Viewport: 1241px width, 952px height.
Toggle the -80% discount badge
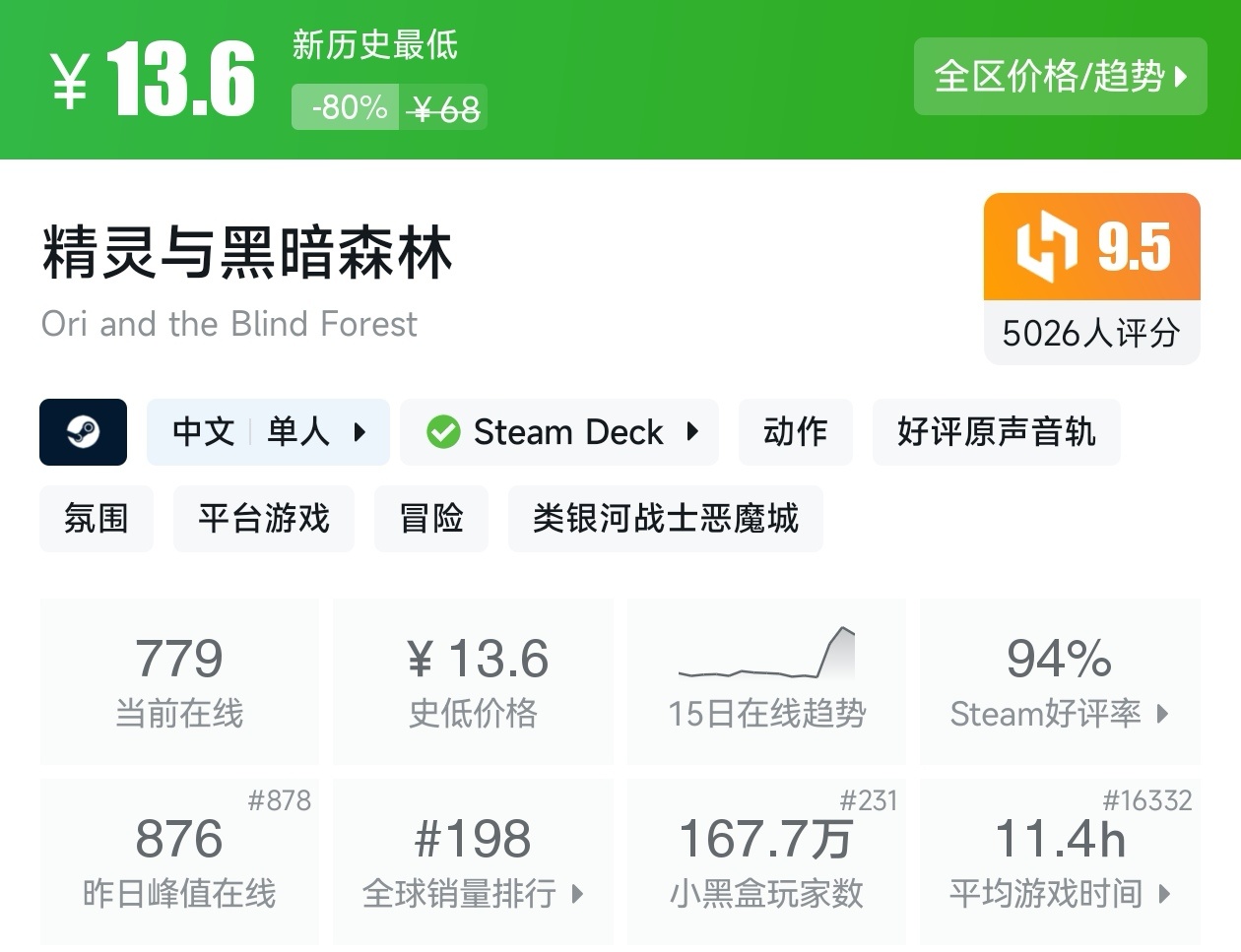tap(345, 107)
